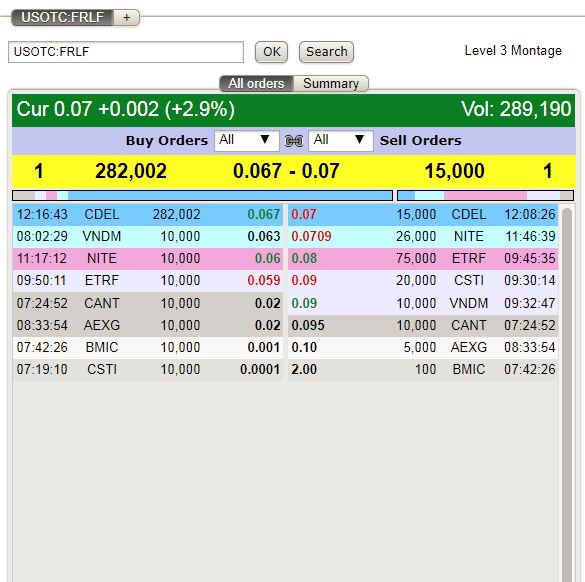
Task: Click sell timestamp 12:08:26
Action: [530, 215]
